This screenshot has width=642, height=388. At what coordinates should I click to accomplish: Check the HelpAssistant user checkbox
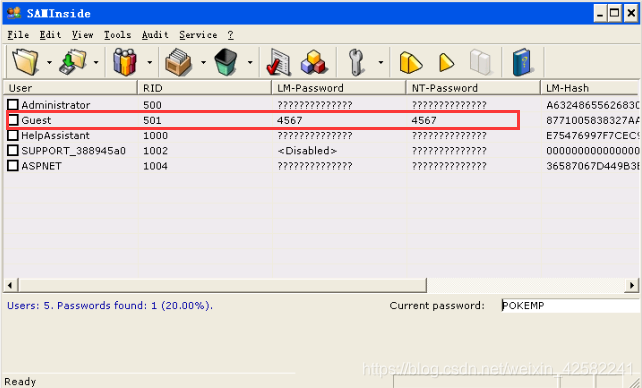tap(13, 135)
